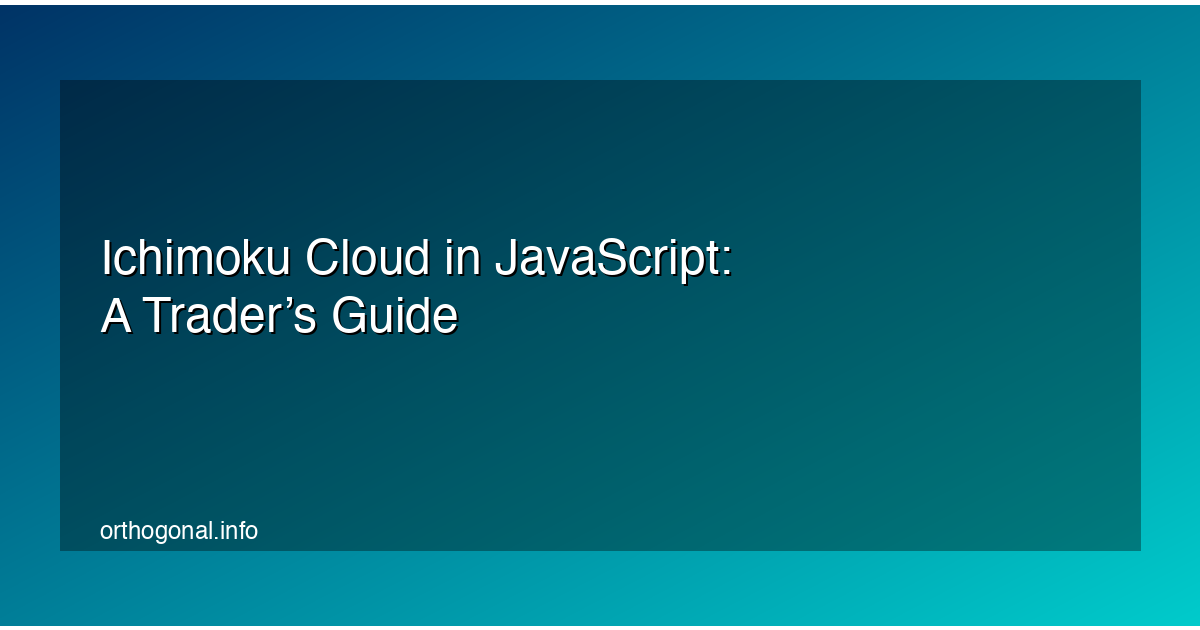This screenshot has height=630, width=1200.
Task: Click the left margin beside the banner card
Action: click(30, 315)
